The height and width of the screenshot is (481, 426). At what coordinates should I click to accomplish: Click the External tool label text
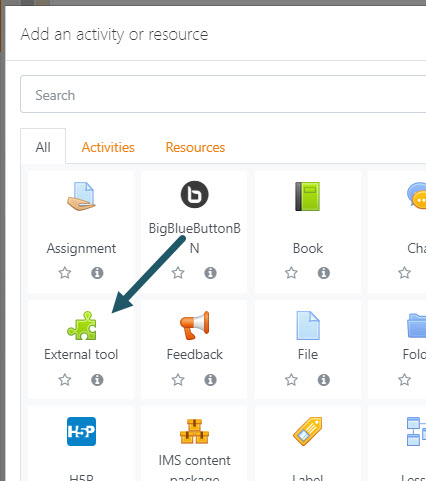[81, 354]
